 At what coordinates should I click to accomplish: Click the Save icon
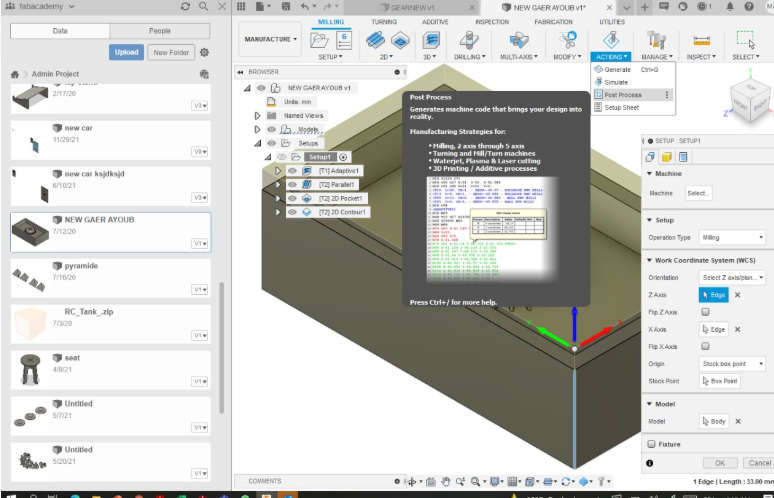pyautogui.click(x=286, y=6)
